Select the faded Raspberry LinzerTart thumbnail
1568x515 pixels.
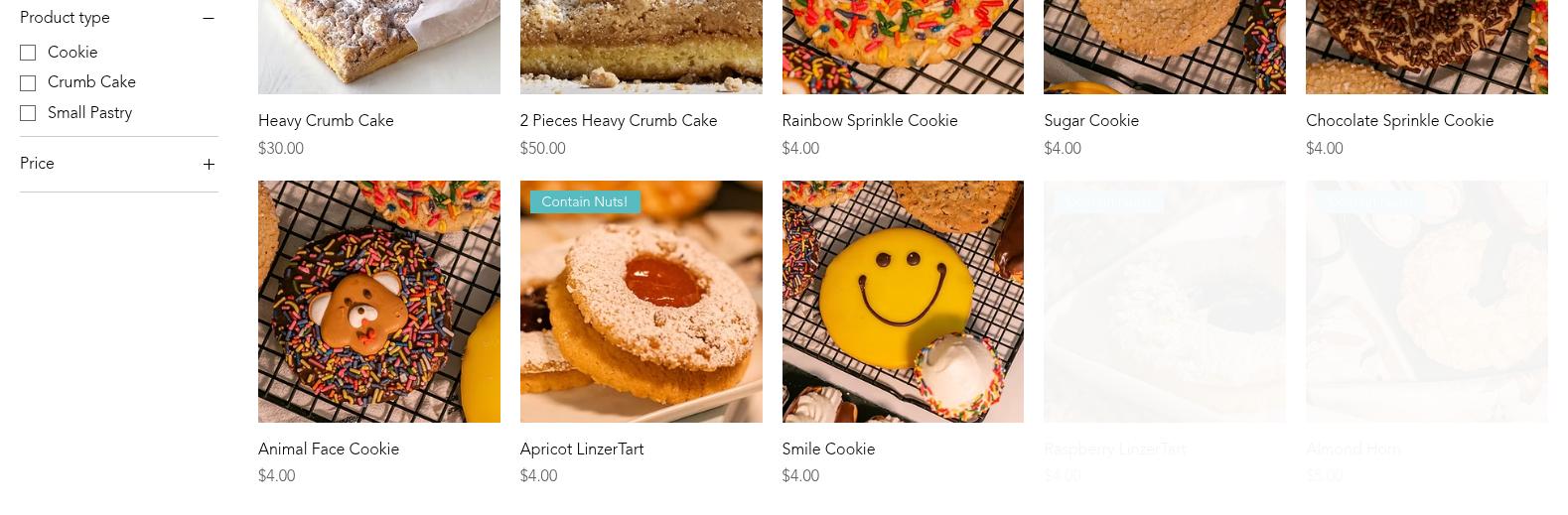[x=1165, y=302]
